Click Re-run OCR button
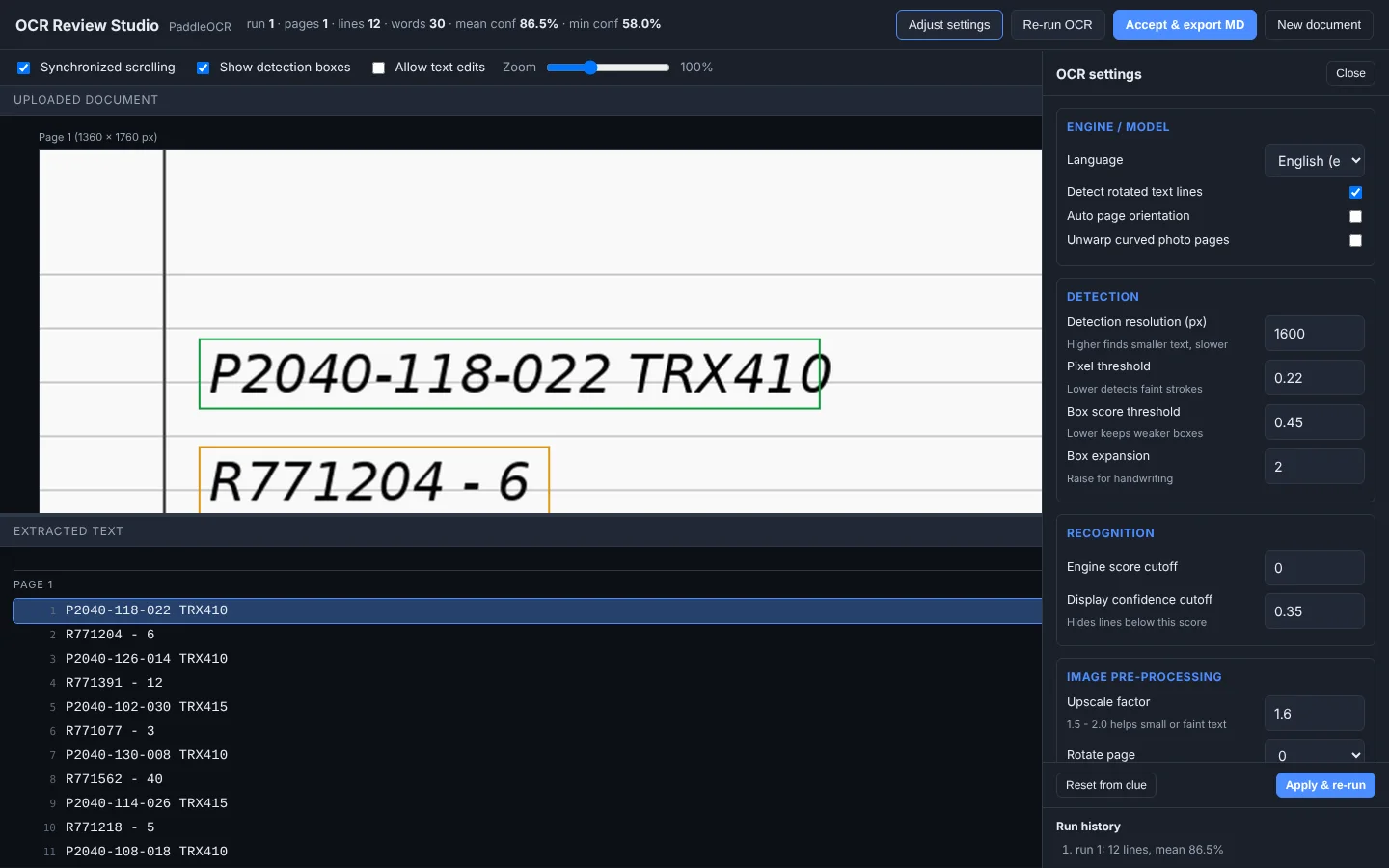 [x=1057, y=25]
